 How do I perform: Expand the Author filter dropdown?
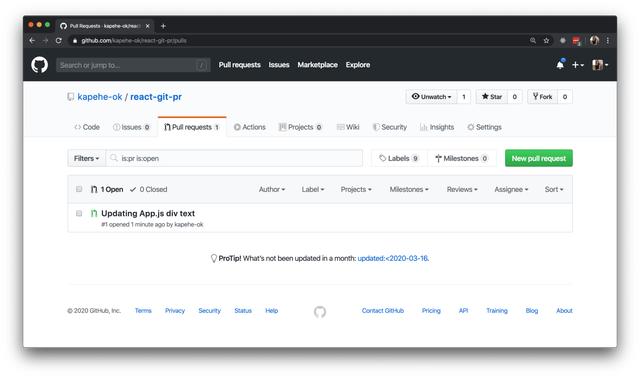(272, 189)
